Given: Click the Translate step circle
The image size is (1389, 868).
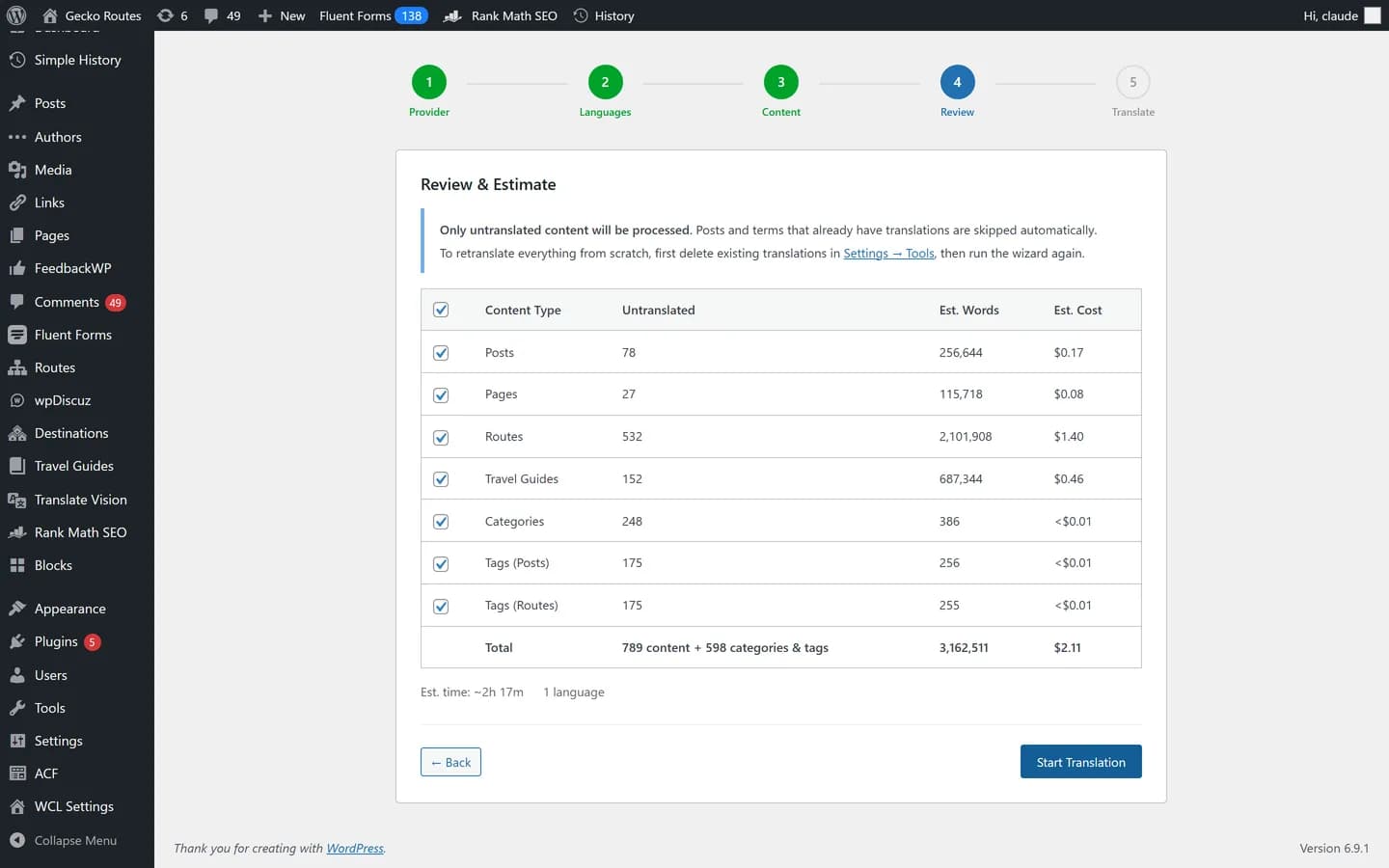Looking at the screenshot, I should tap(1132, 82).
